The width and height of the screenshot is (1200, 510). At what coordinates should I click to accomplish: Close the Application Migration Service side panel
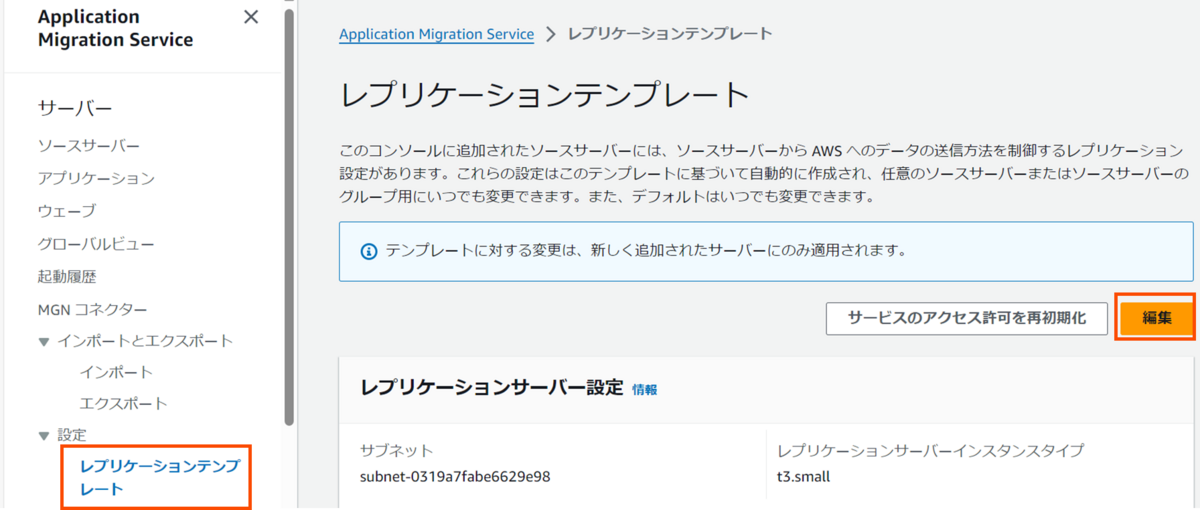coord(251,17)
